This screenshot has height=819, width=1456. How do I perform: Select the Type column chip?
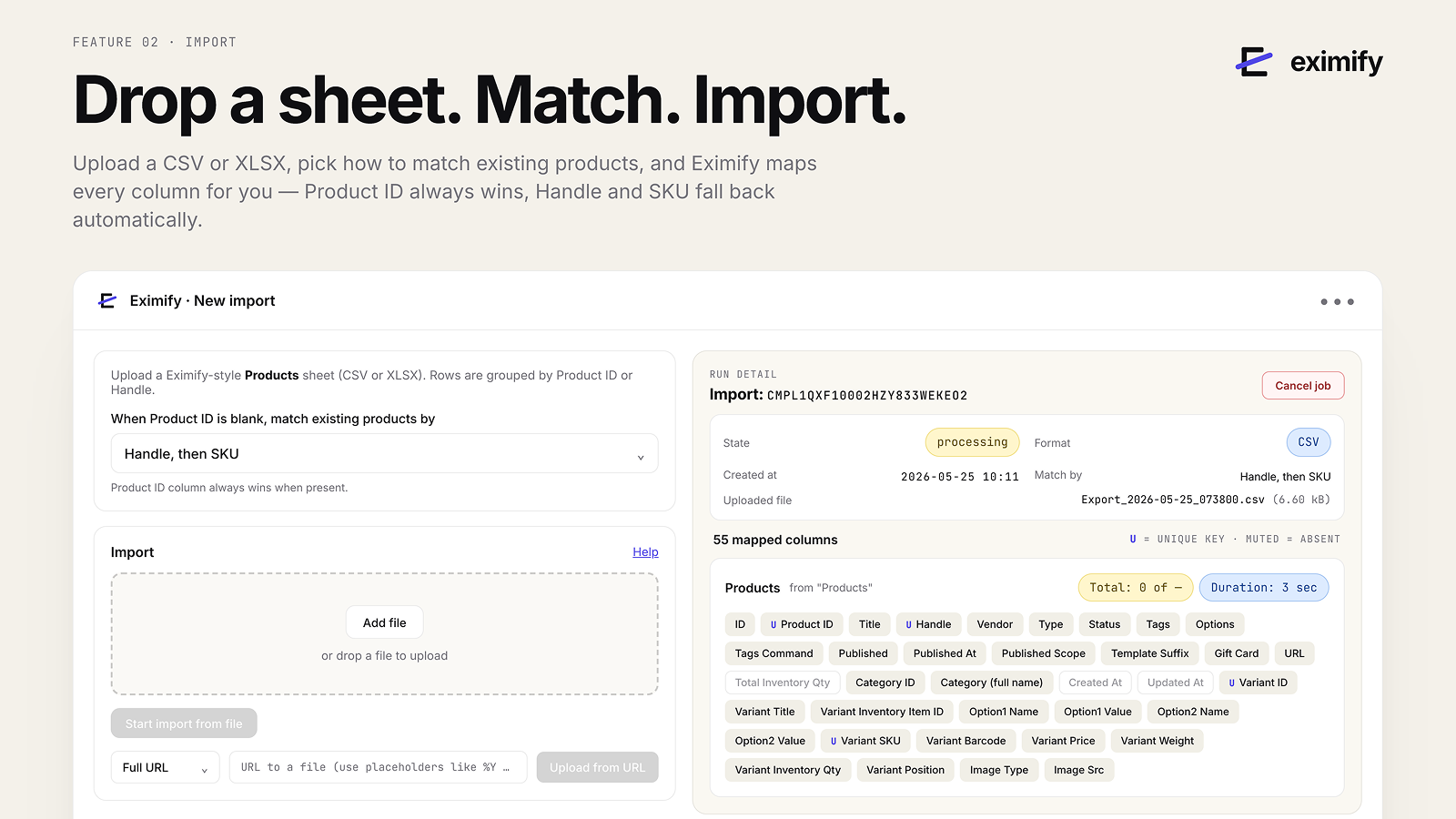pos(1051,624)
